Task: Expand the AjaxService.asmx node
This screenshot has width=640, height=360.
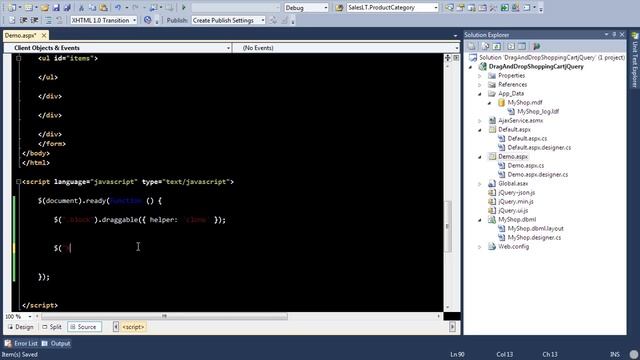Action: (480, 121)
